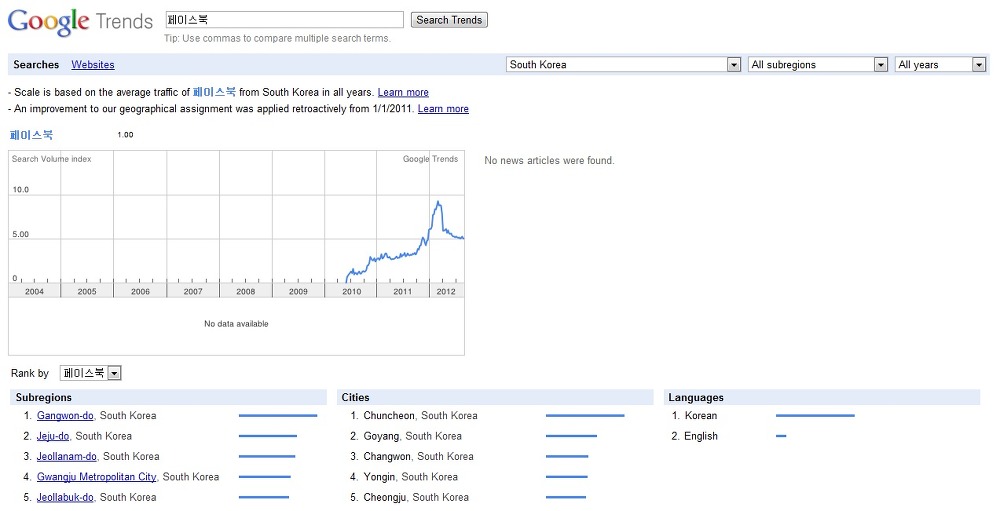Switch to the Searches tab
The height and width of the screenshot is (511, 1000).
click(36, 64)
